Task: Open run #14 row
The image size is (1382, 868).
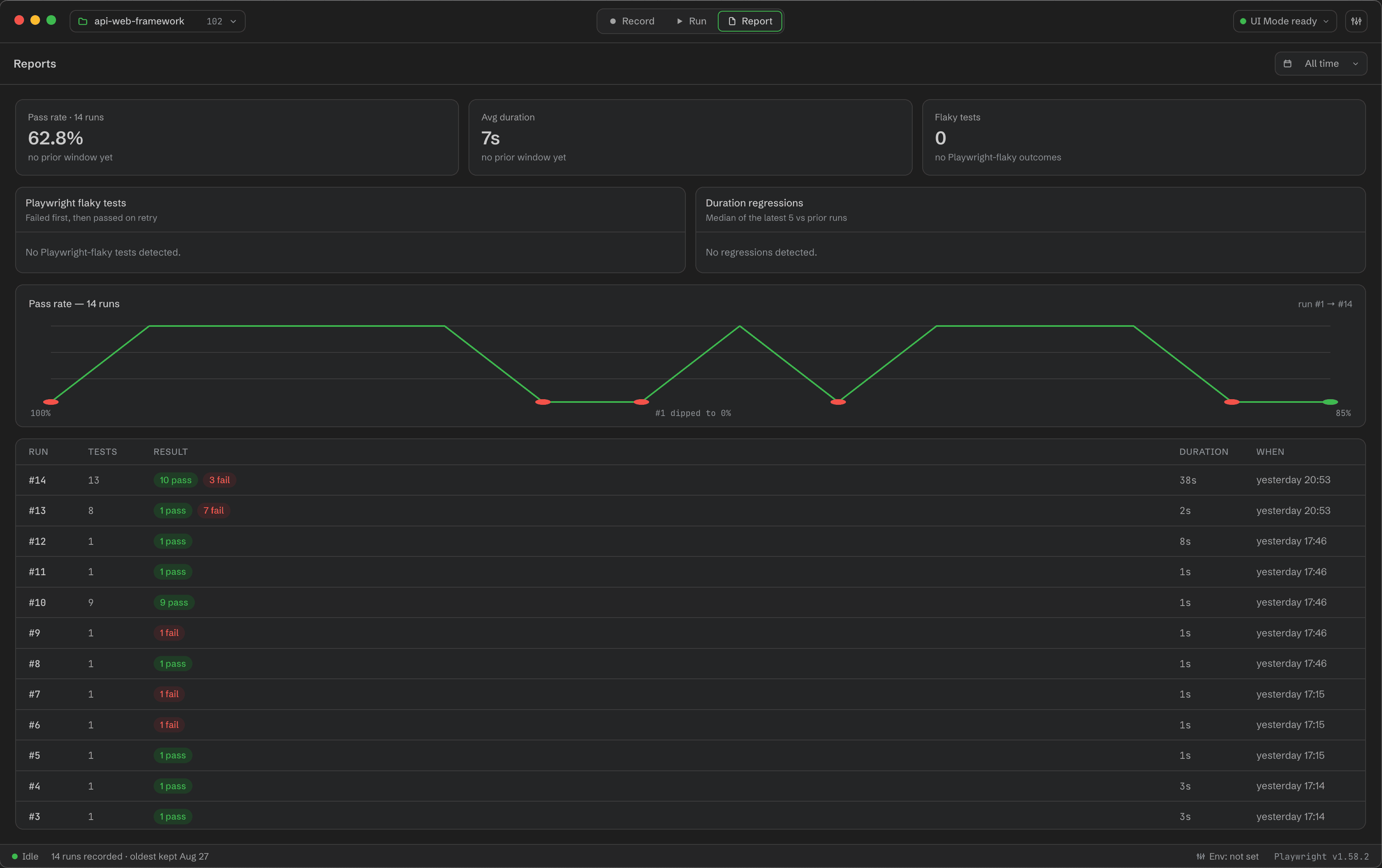Action: tap(691, 480)
